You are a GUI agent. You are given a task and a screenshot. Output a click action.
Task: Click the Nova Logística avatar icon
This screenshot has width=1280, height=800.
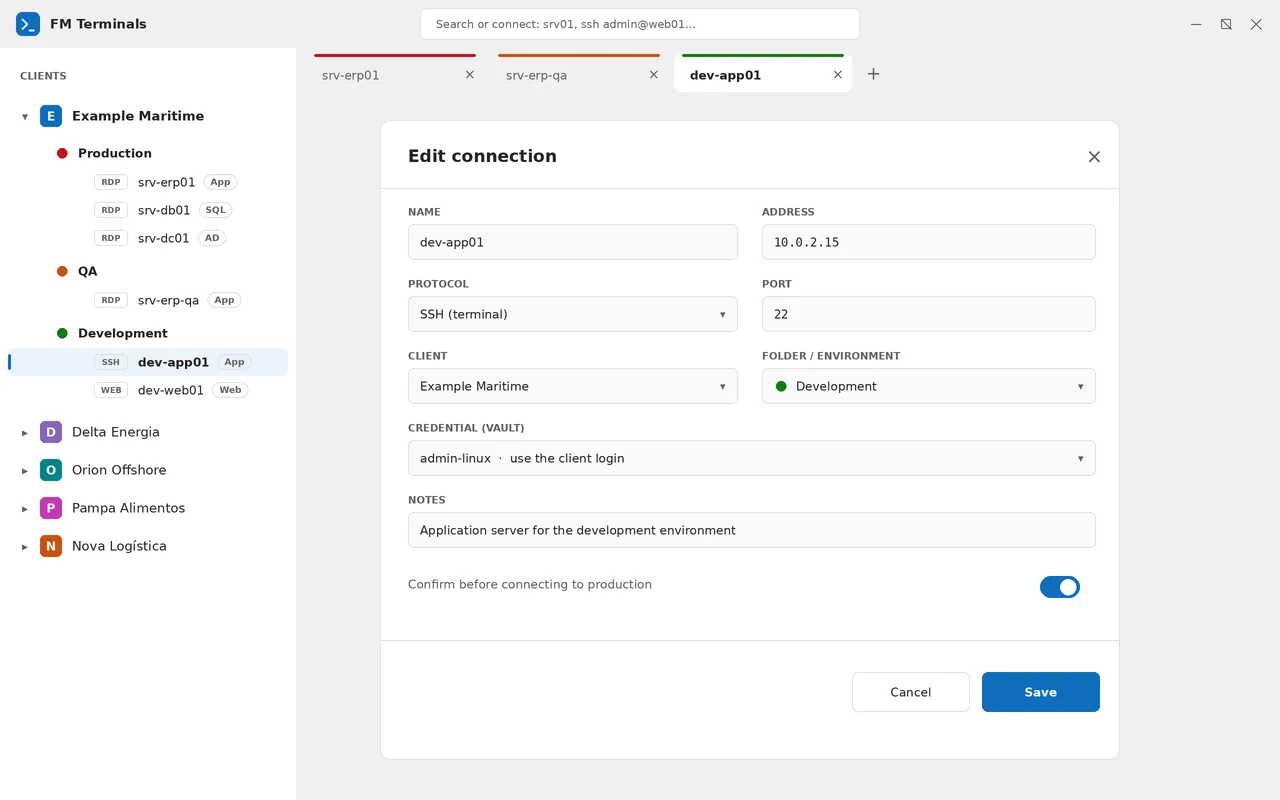pos(51,546)
